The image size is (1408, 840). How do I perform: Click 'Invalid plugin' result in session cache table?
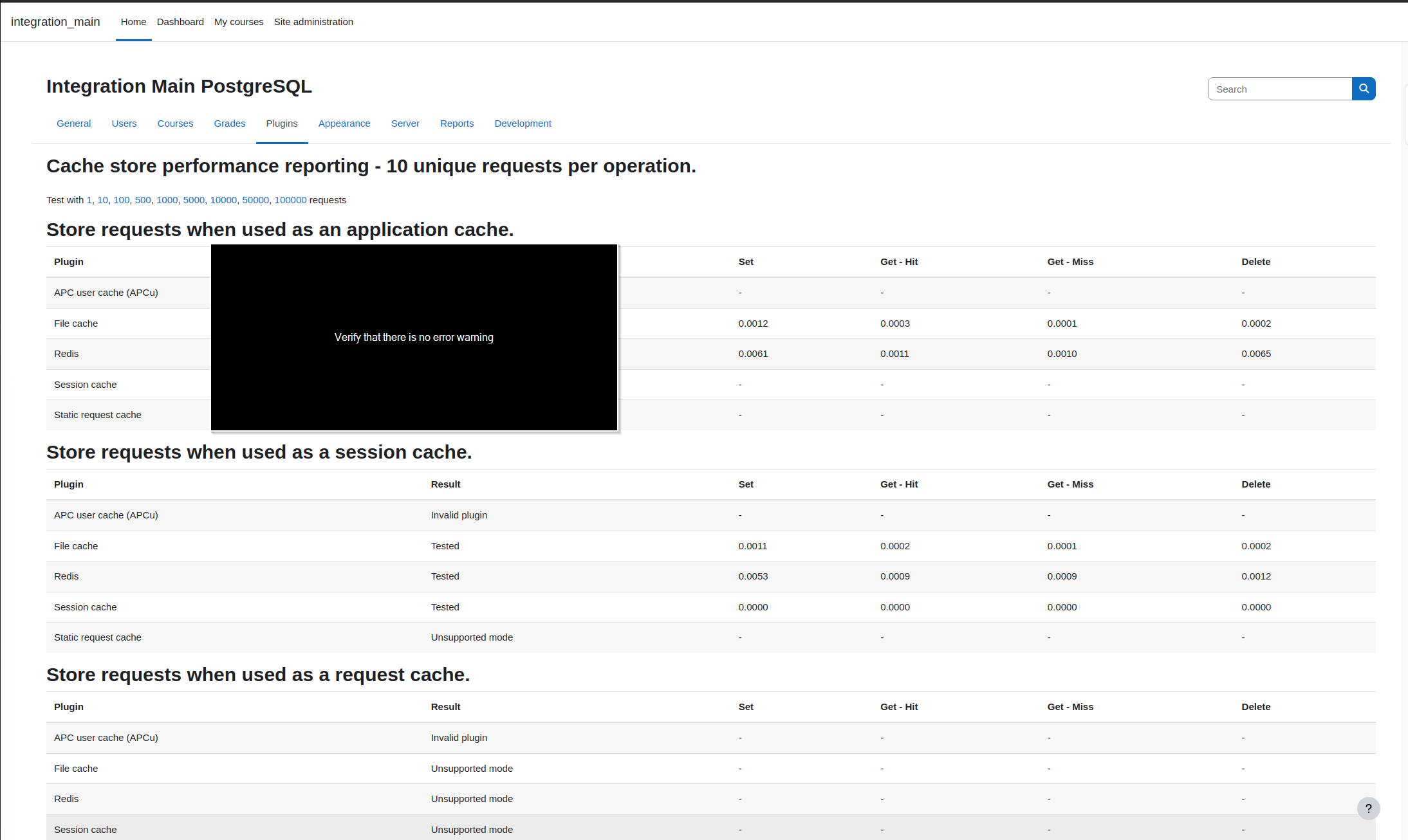point(459,515)
